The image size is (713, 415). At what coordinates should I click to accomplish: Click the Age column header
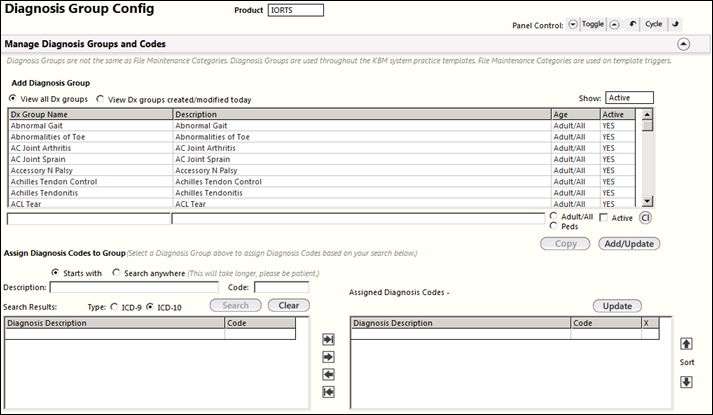click(576, 115)
